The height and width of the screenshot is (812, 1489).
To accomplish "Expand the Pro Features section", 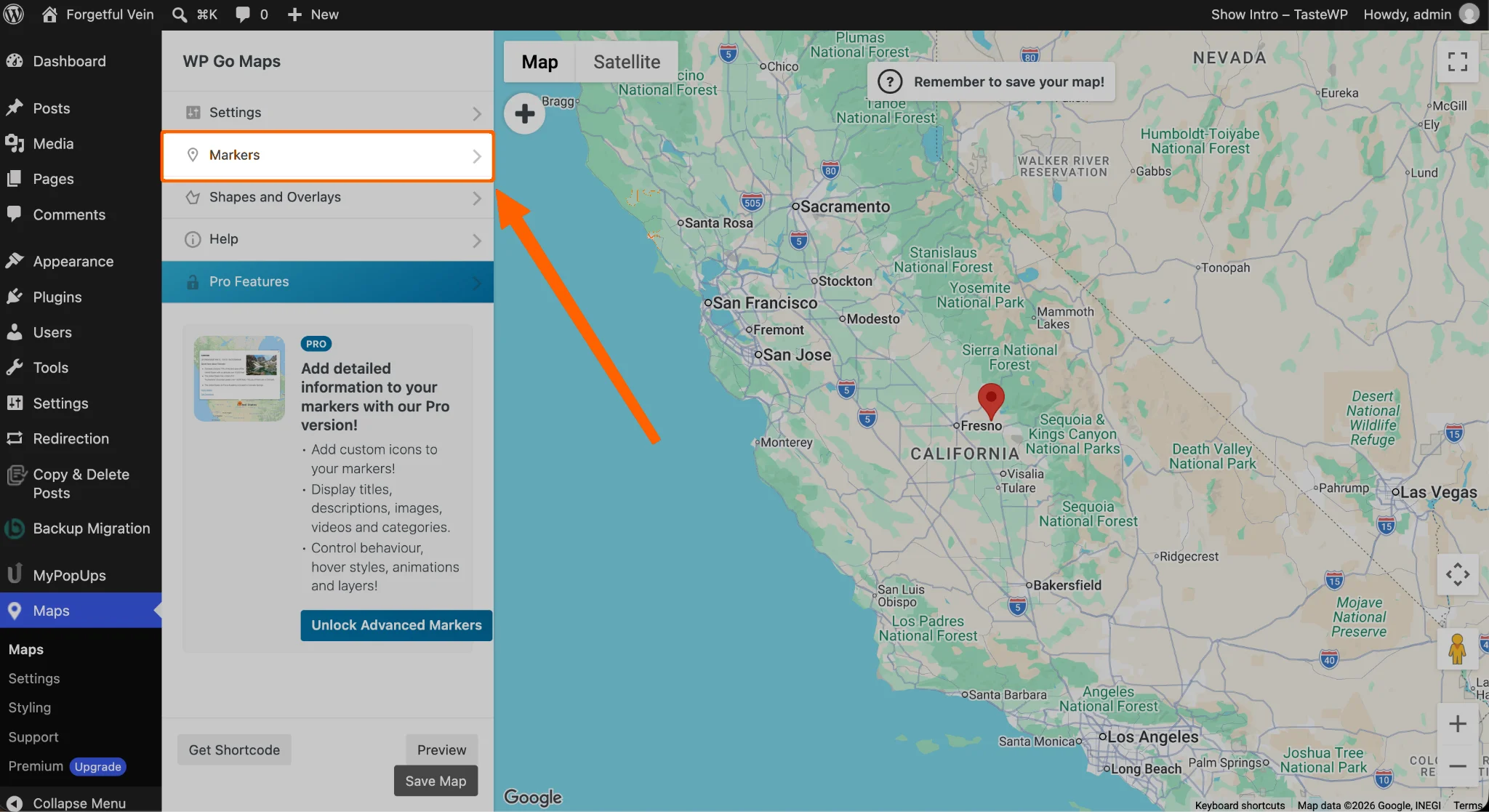I will point(327,281).
